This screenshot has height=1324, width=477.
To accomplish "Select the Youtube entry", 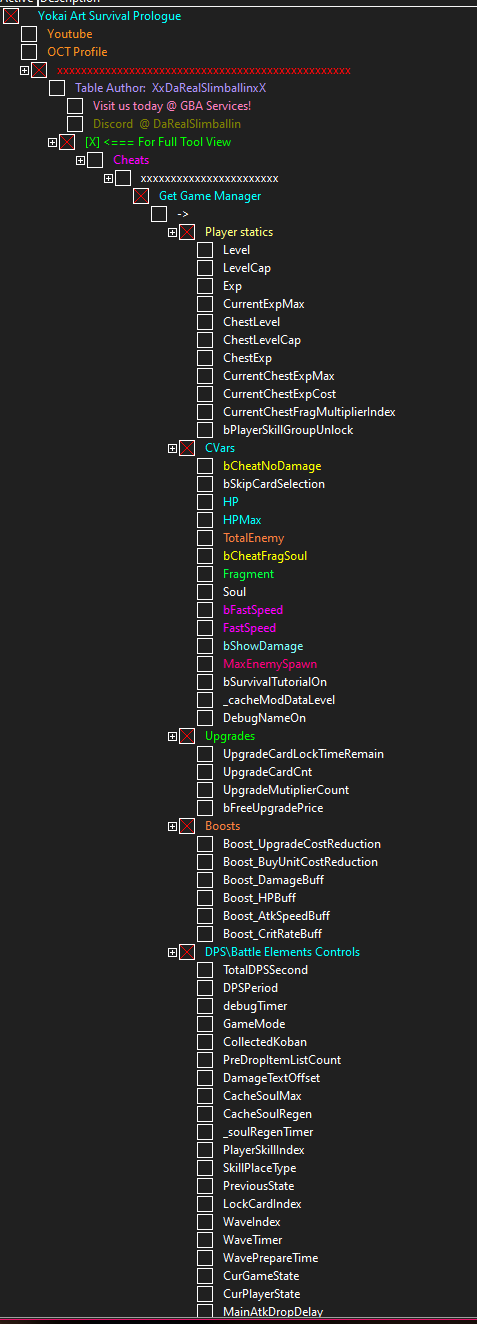I will click(69, 34).
